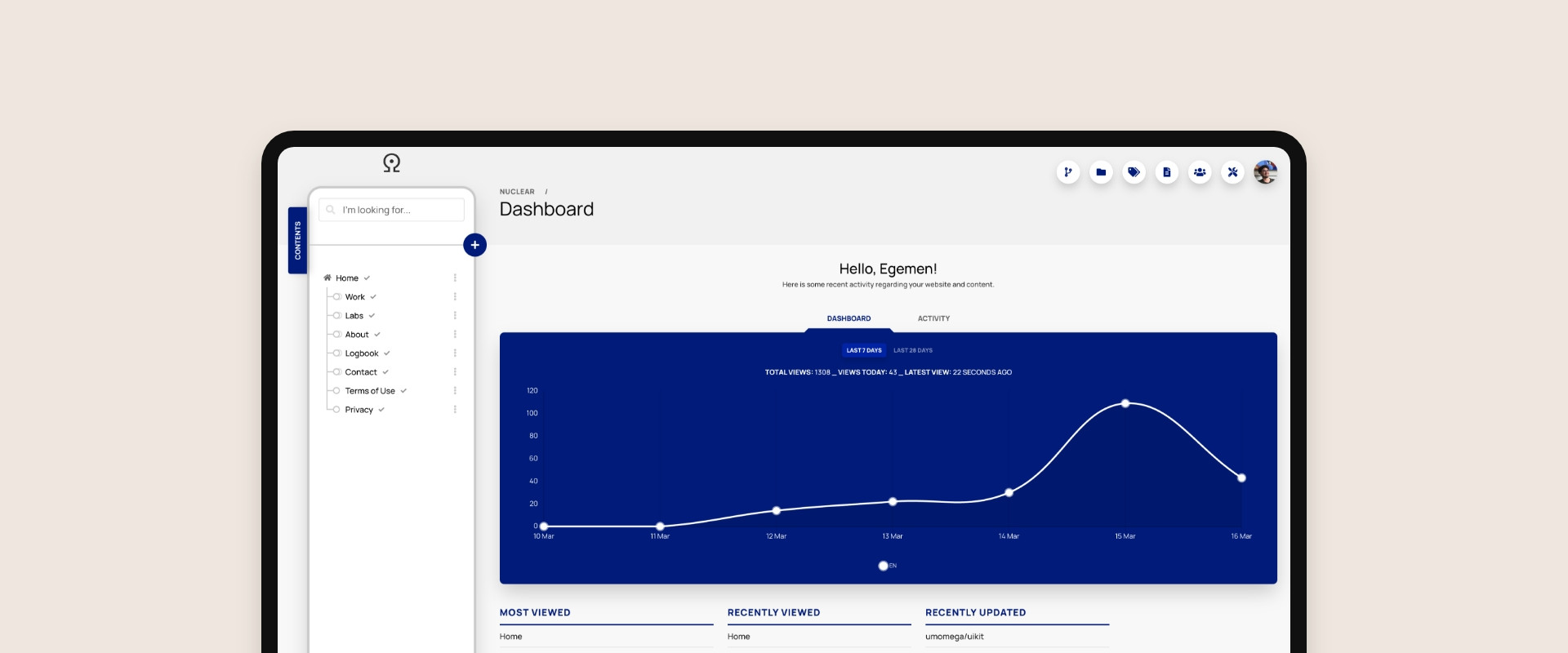The image size is (1568, 653).
Task: Click the document icon in the top toolbar
Action: pos(1167,172)
